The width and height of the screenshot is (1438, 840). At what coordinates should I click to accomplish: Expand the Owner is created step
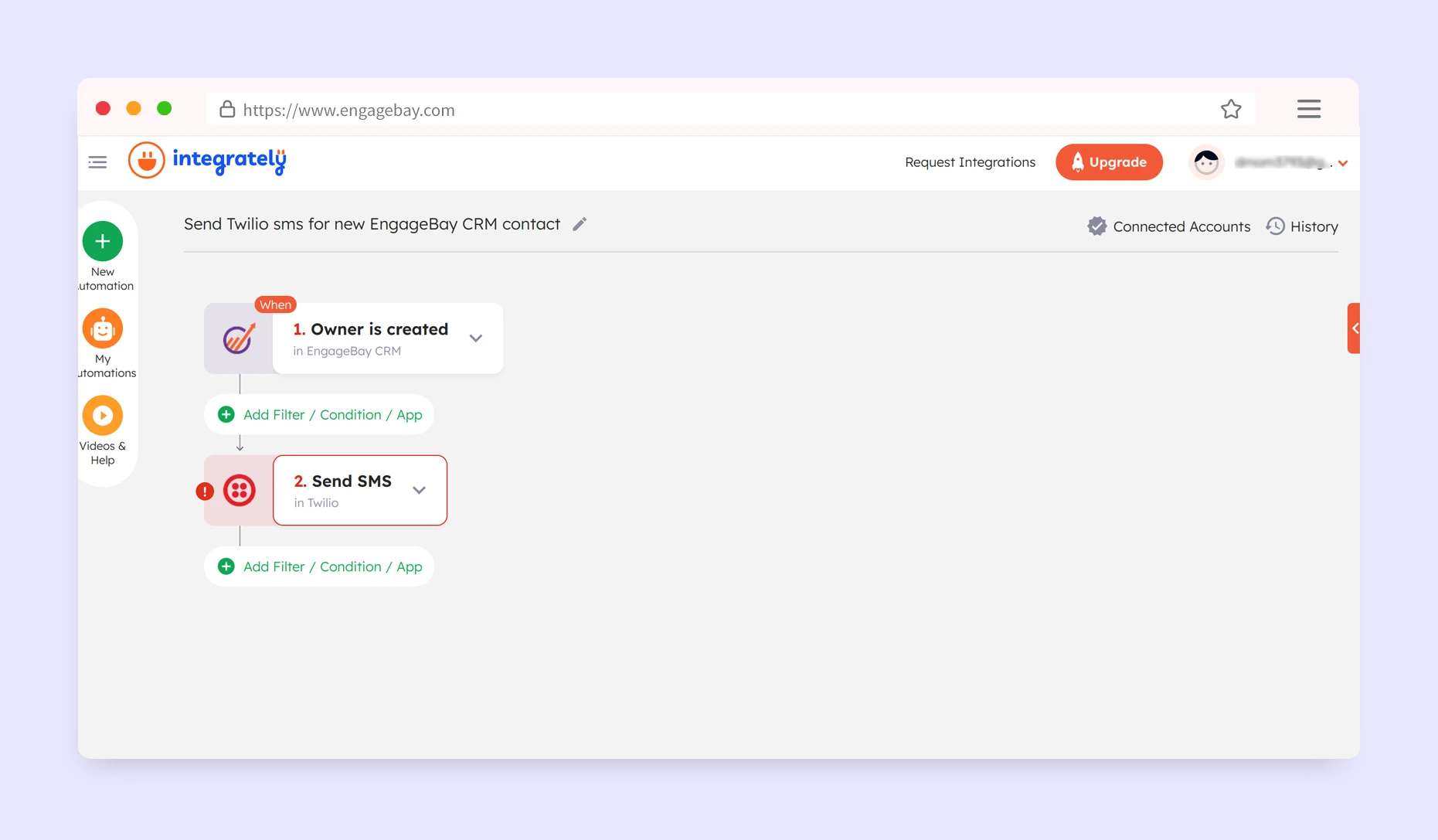click(x=476, y=338)
